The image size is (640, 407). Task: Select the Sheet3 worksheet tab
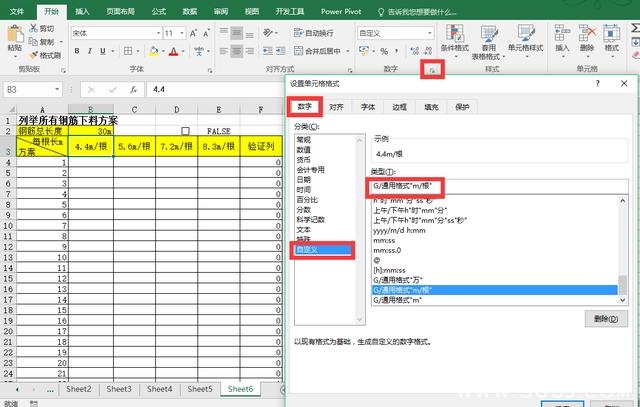tap(119, 389)
